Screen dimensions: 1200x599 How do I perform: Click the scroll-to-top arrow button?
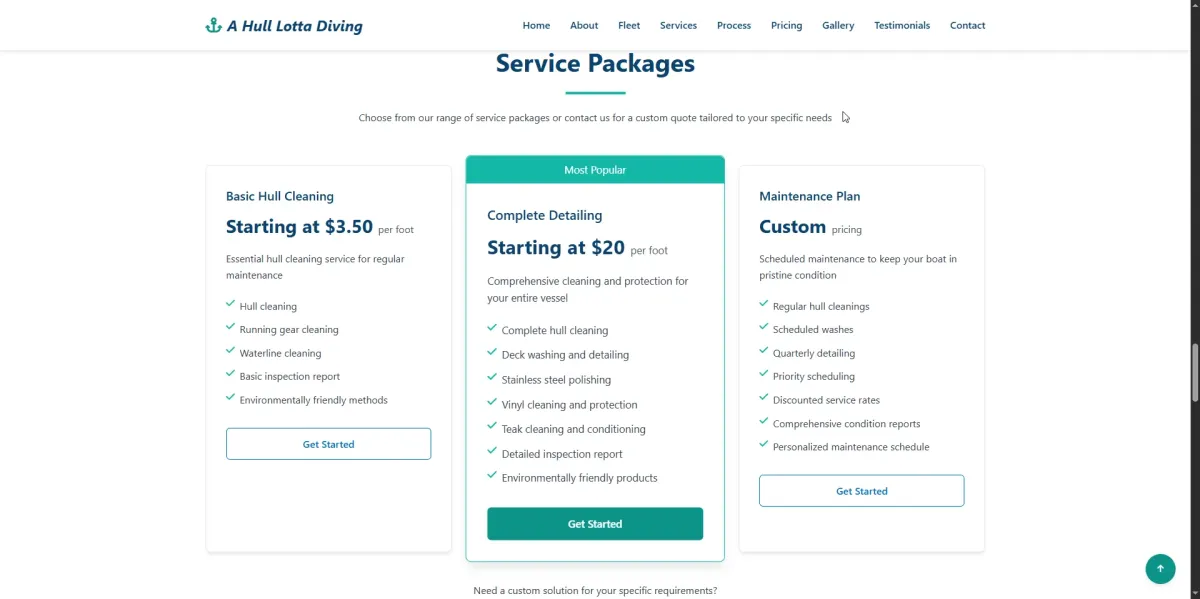point(1160,569)
